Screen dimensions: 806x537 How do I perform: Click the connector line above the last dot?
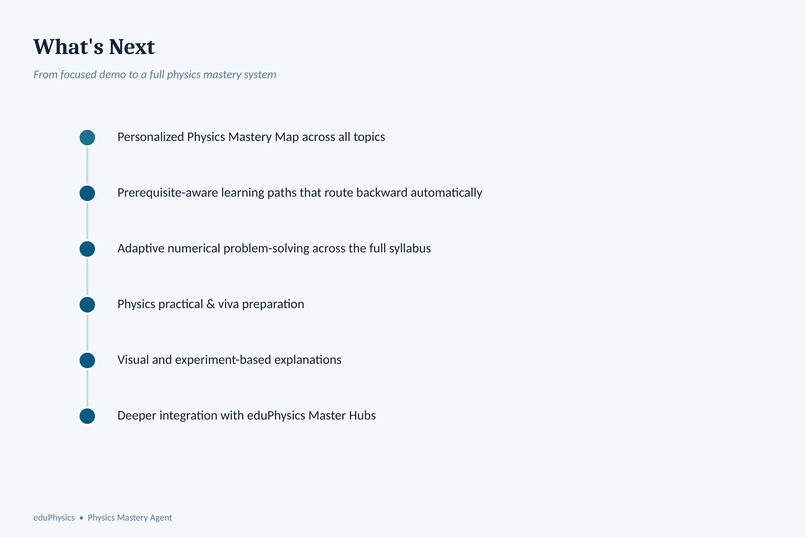pos(87,388)
